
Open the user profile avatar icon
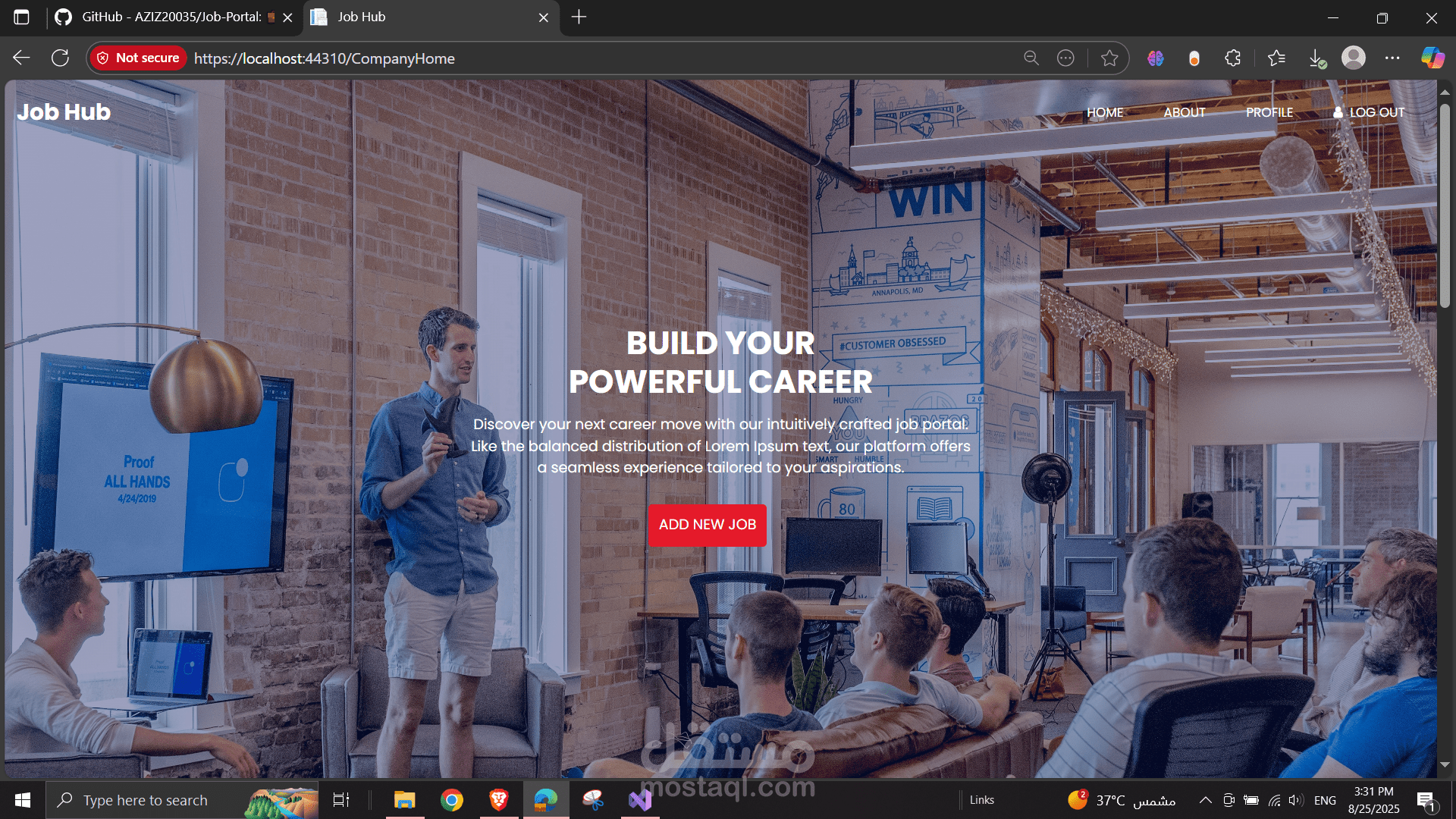pos(1354,58)
